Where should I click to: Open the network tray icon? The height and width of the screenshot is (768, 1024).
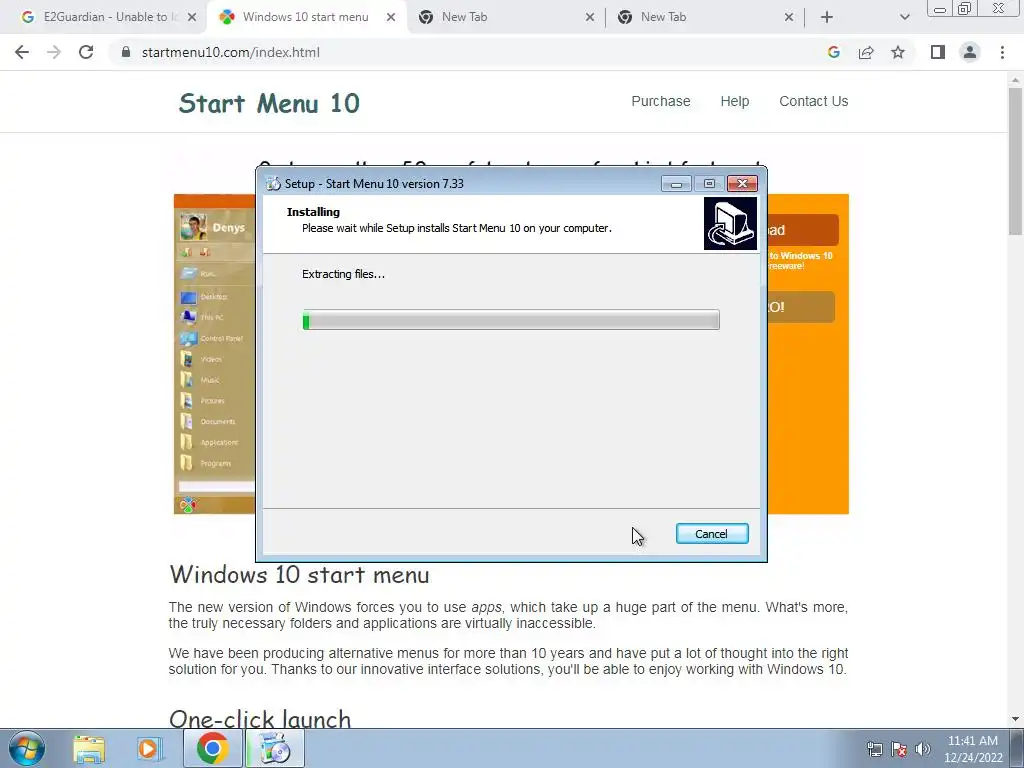[874, 749]
